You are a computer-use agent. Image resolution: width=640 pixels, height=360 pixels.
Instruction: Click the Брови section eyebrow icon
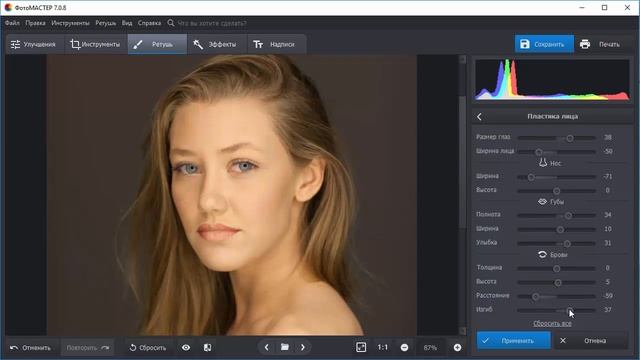542,255
